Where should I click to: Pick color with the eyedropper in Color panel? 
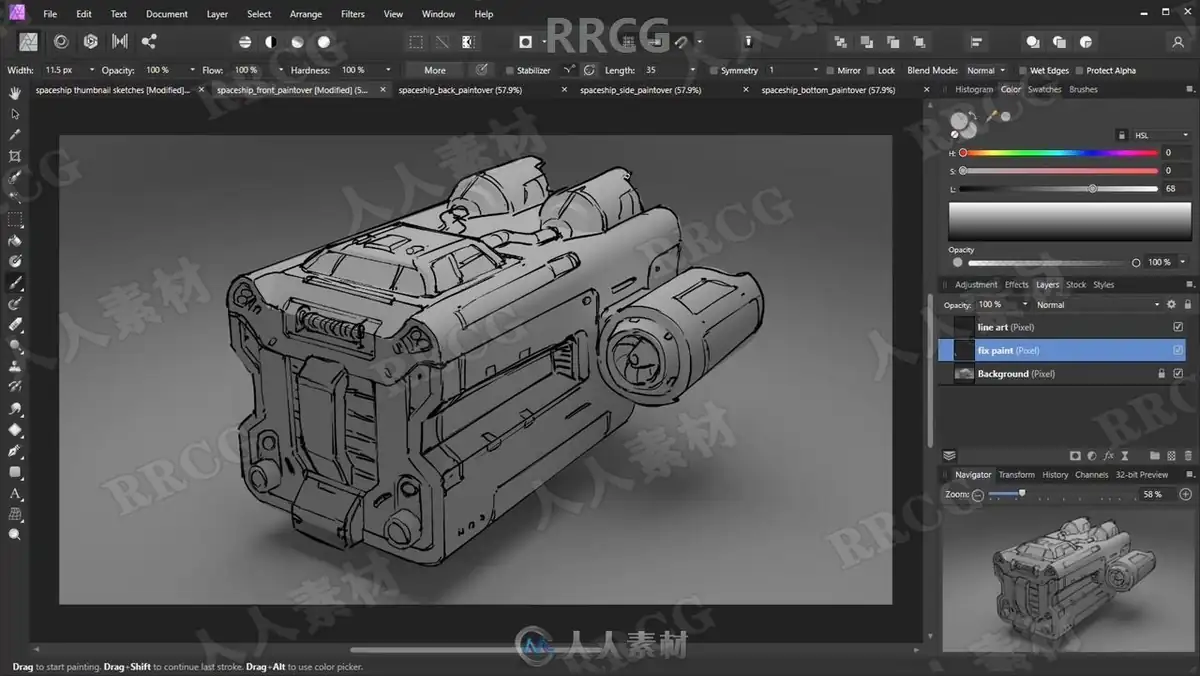tap(992, 116)
